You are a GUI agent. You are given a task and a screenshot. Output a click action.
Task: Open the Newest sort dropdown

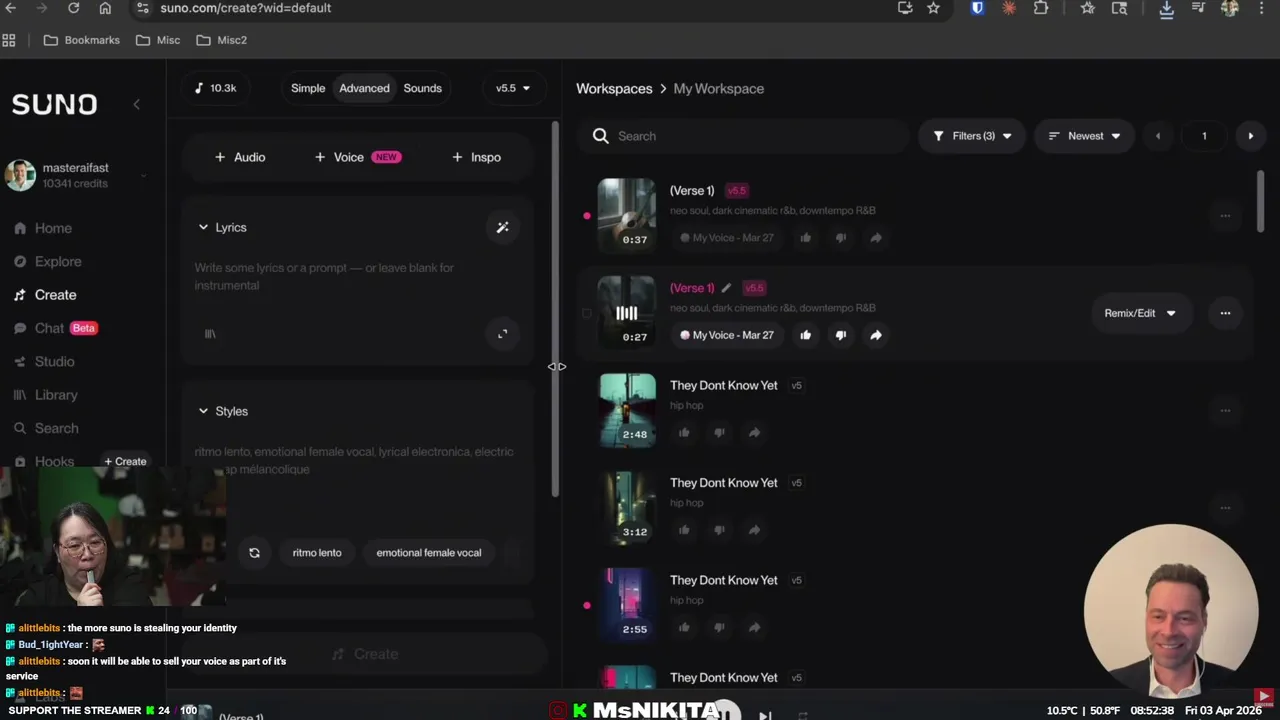1084,136
